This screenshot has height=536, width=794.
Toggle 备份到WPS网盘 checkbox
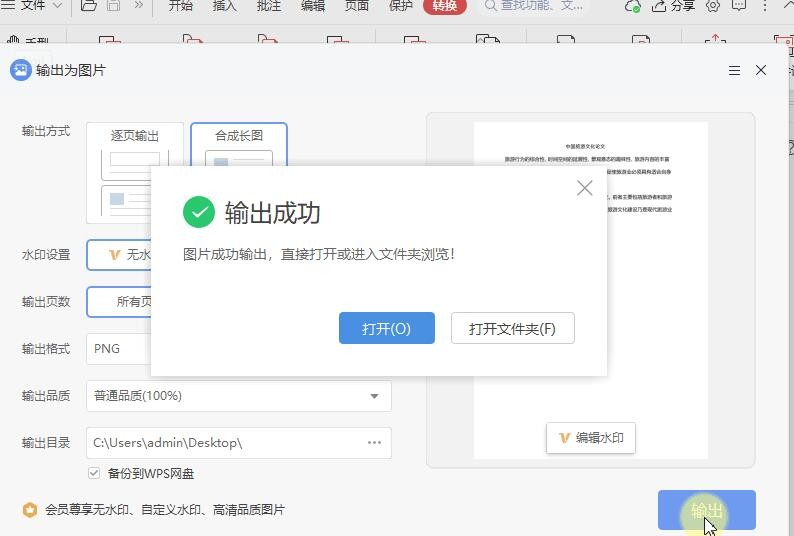[x=94, y=473]
